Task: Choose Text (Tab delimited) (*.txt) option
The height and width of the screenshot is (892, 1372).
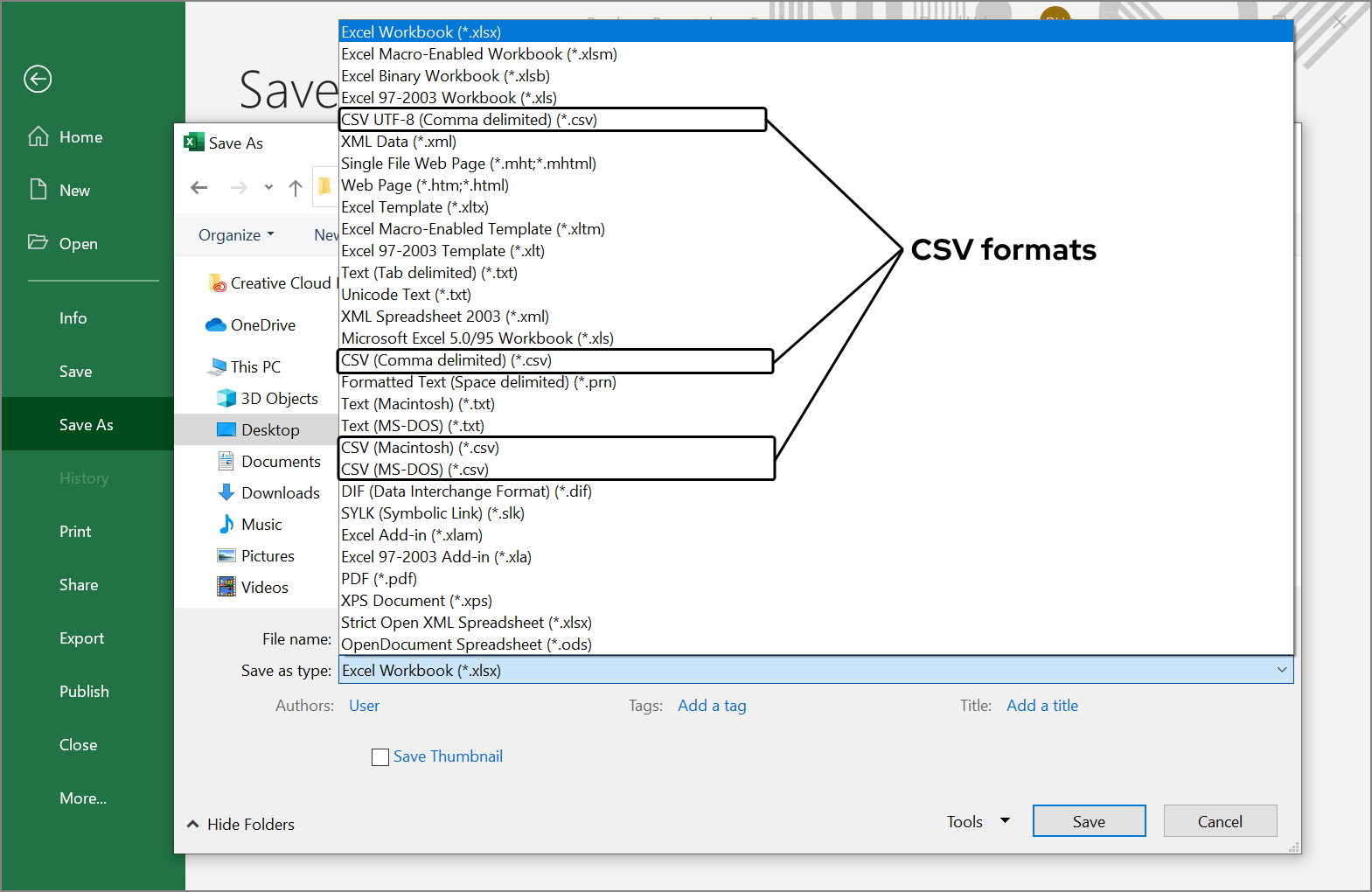Action: click(x=816, y=273)
